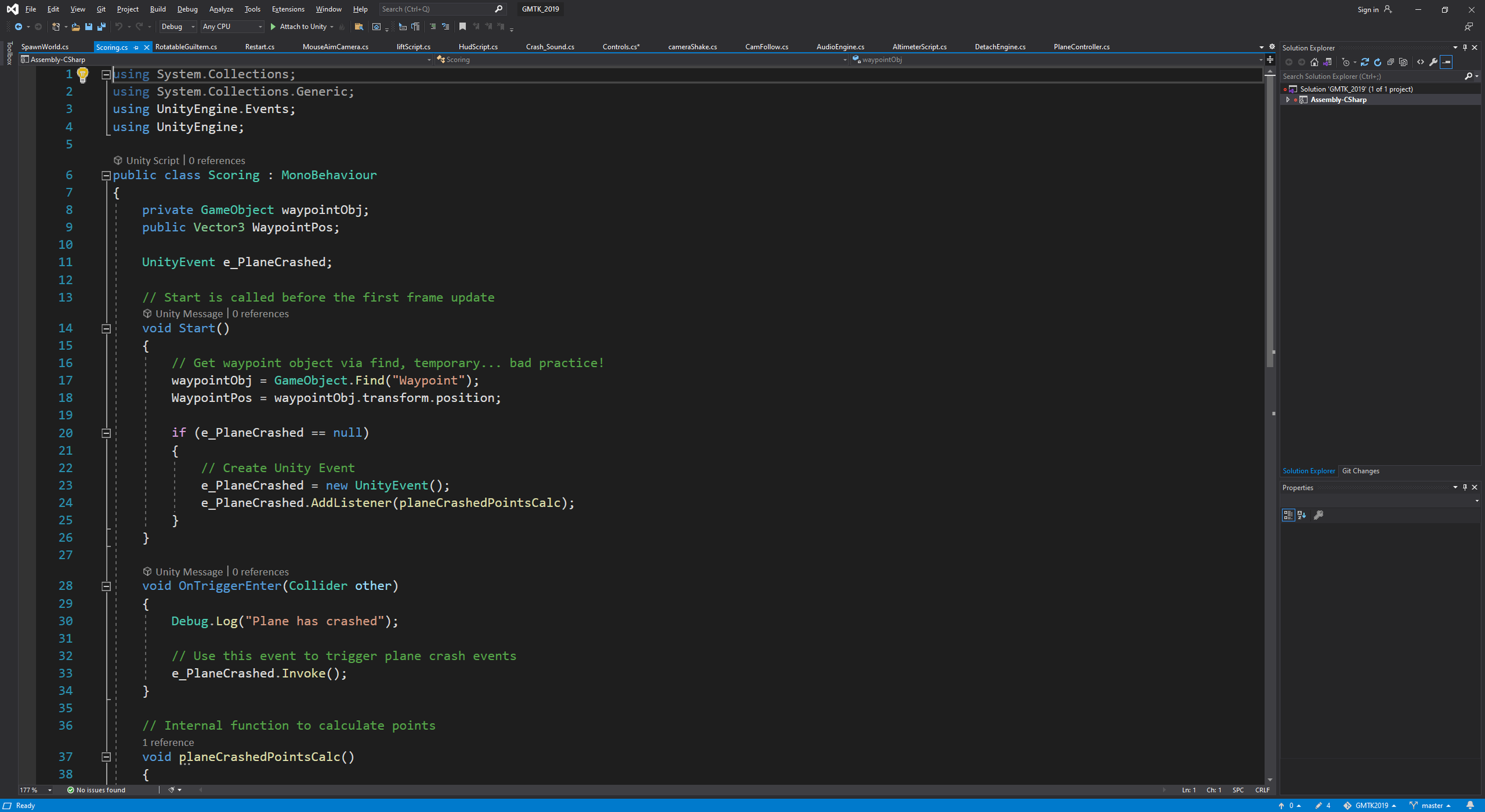Click the lightbulb quick actions icon on line 1

(x=83, y=75)
